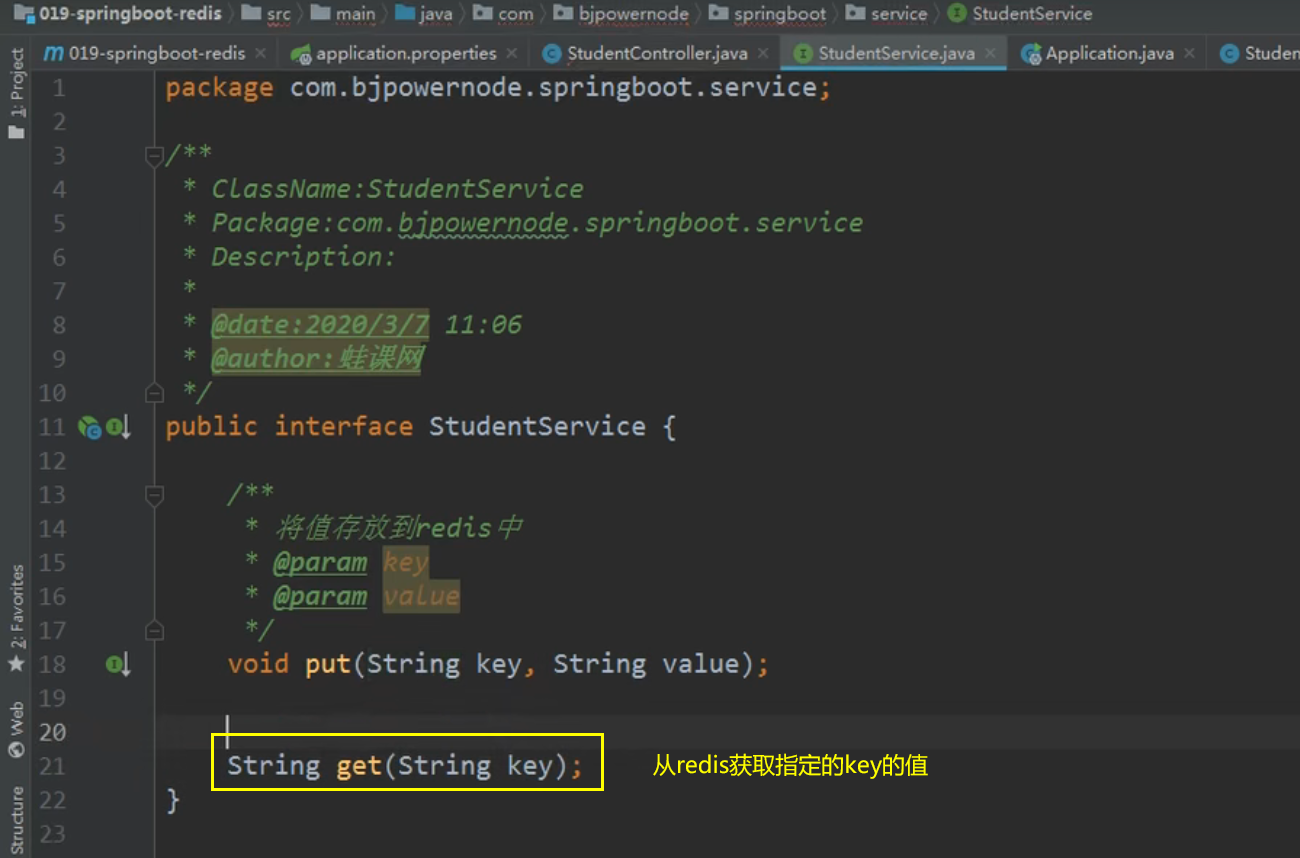
Task: Click the ClassName:StudentService comment text
Action: click(397, 189)
